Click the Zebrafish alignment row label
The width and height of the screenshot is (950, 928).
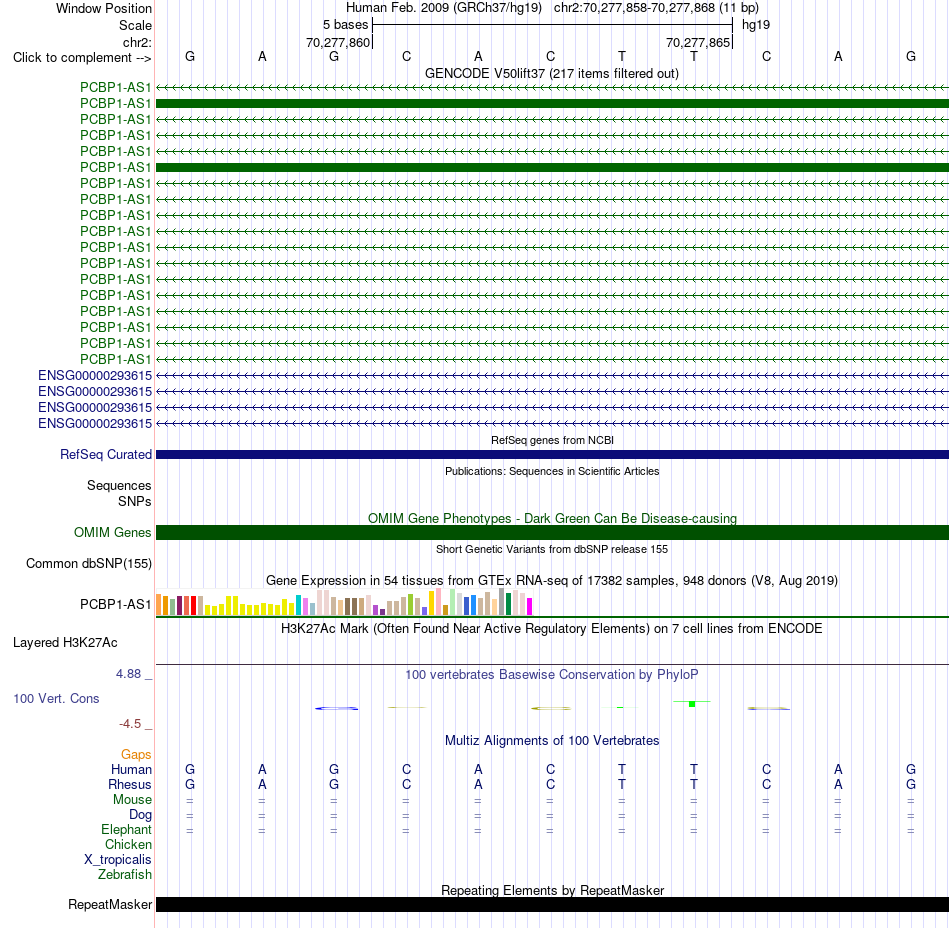(x=125, y=875)
